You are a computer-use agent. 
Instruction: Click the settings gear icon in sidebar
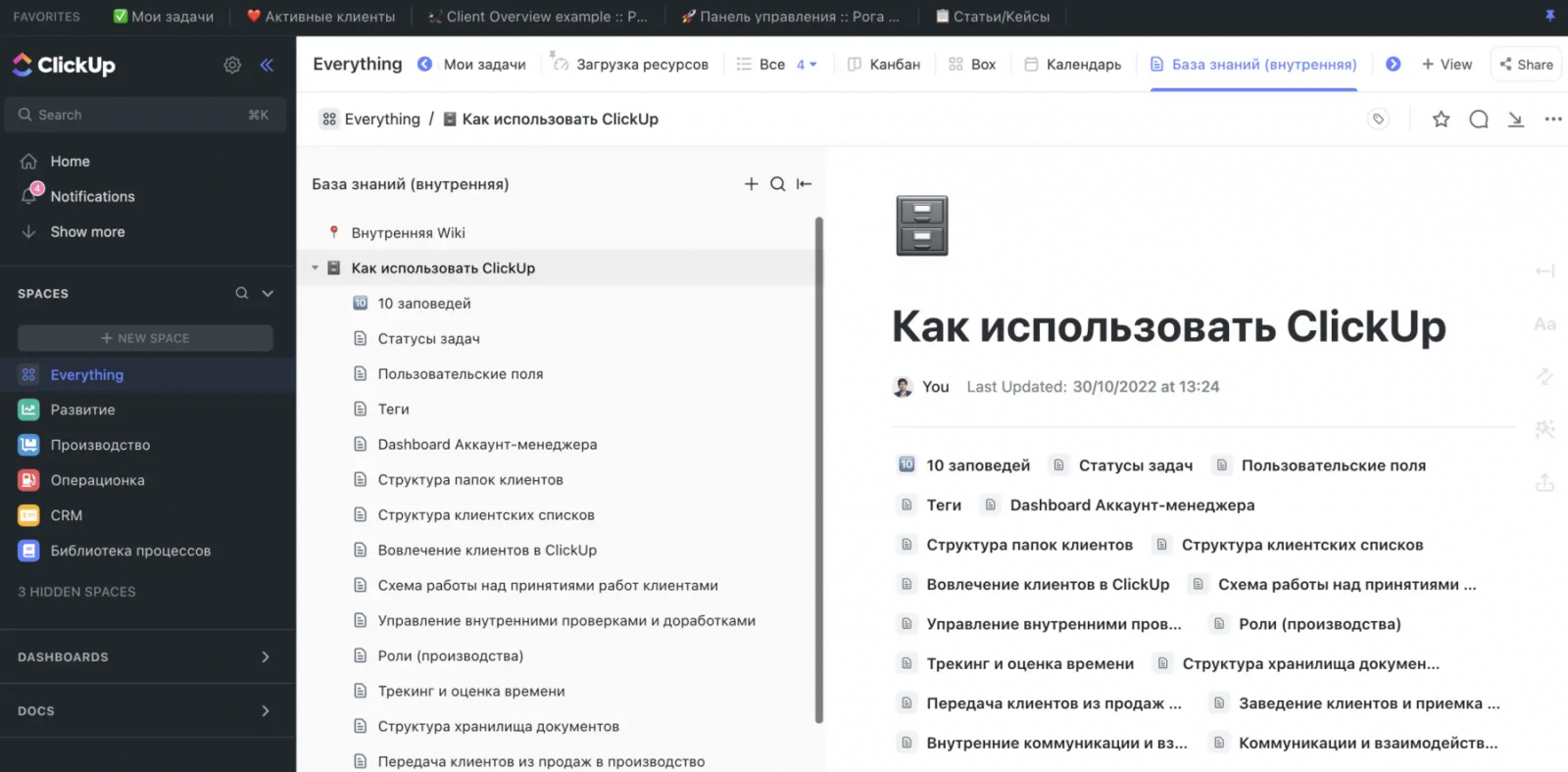232,65
